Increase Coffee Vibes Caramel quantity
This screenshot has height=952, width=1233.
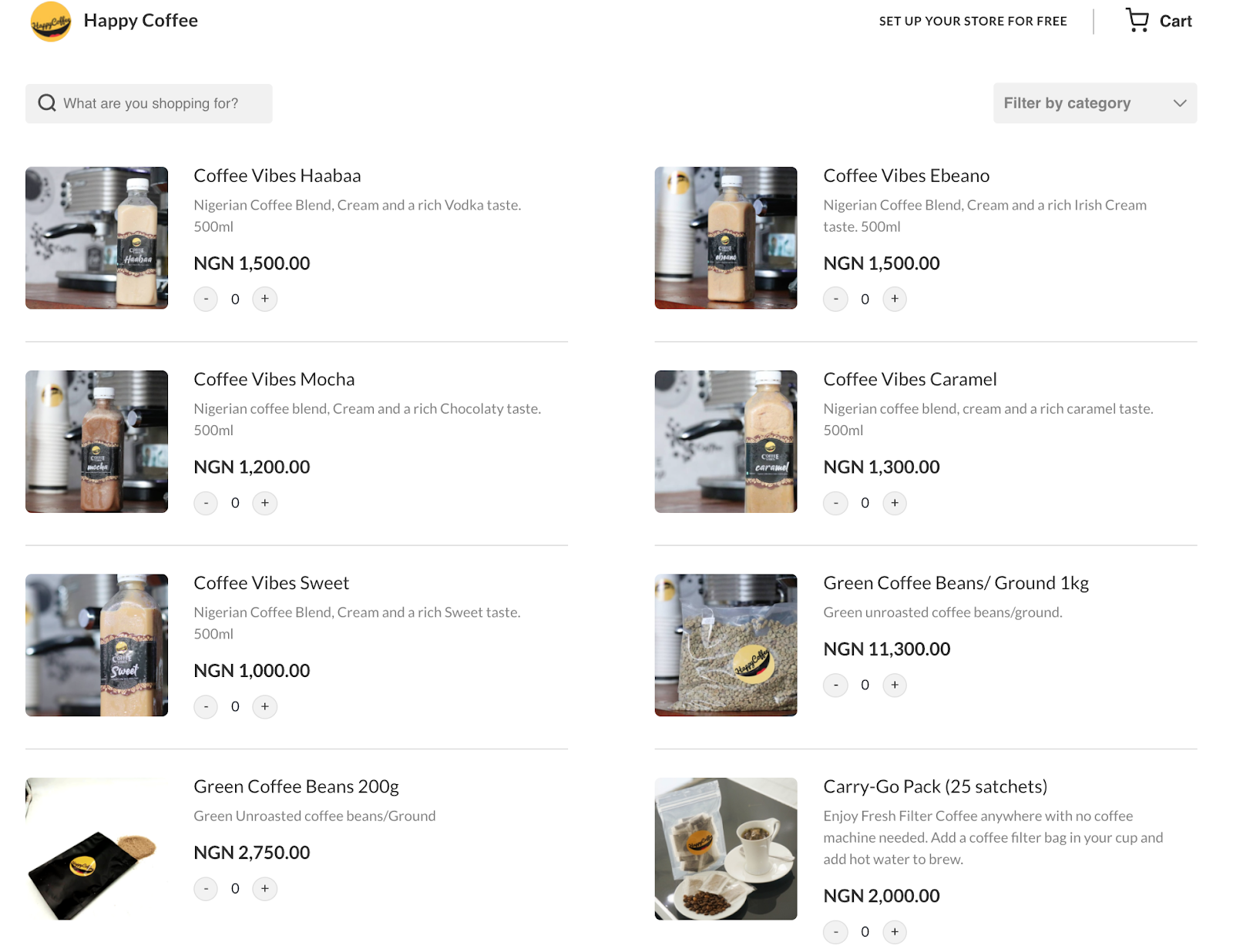coord(895,503)
